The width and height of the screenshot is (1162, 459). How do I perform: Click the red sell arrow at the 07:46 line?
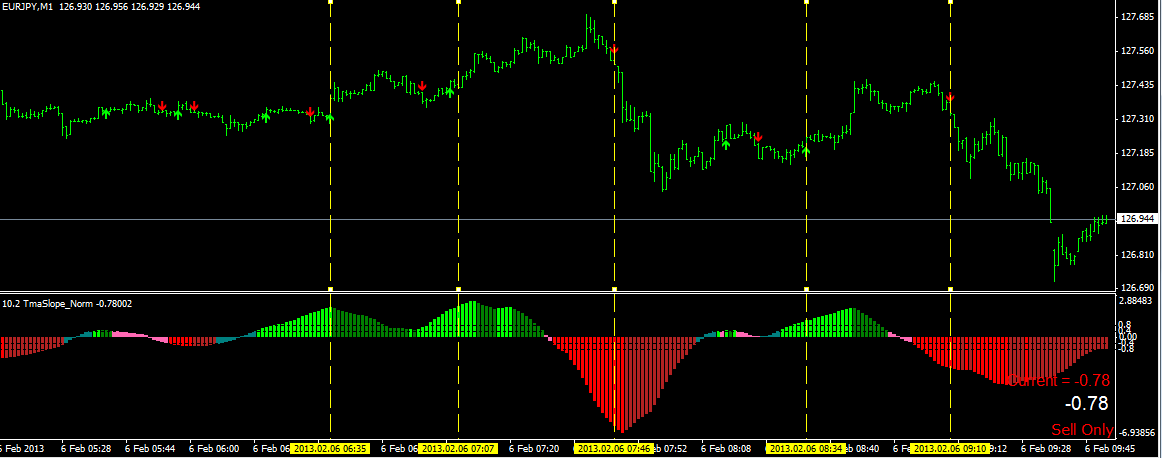(614, 50)
